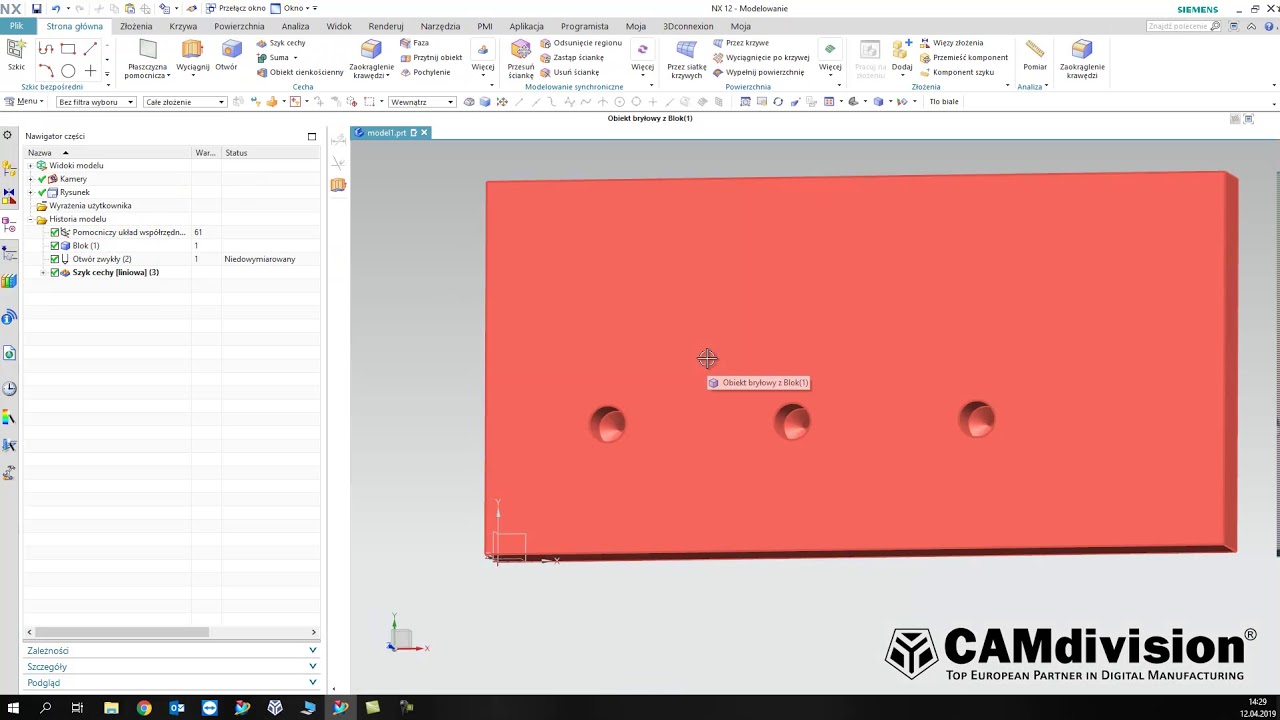This screenshot has height=720, width=1280.
Task: Choose the Szyk cechy command
Action: [280, 43]
